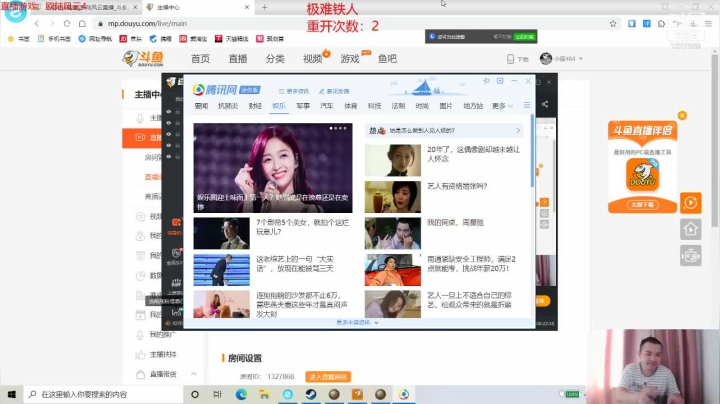Toggle first eye visibility icon in streaming app
Viewport: 720px width, 404px height.
coord(169,112)
